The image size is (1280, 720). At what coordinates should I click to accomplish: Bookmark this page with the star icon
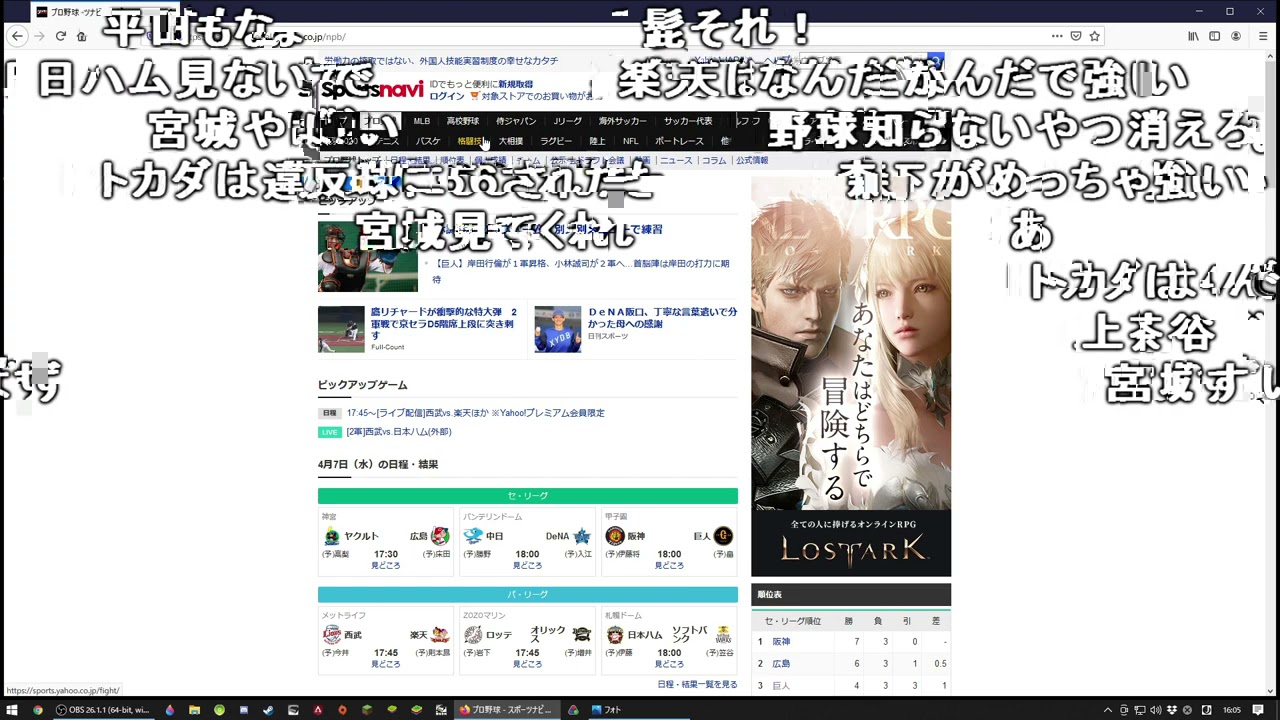point(1095,36)
